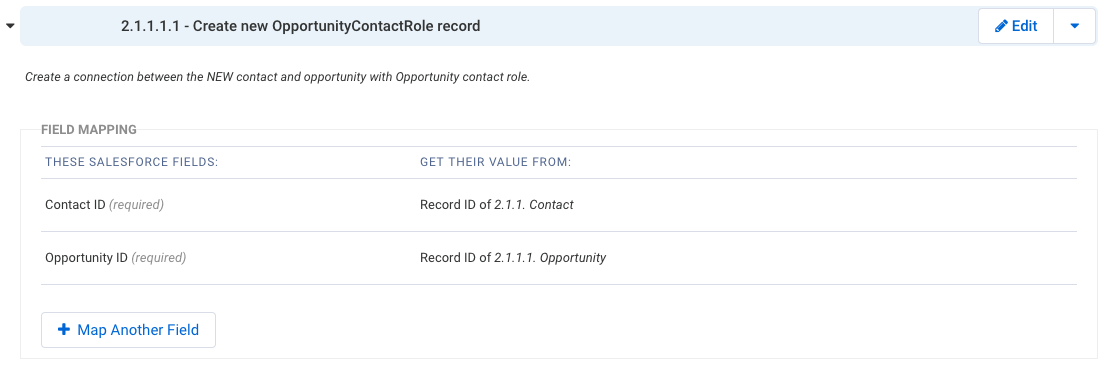Select the Opportunity ID field row

tap(559, 258)
